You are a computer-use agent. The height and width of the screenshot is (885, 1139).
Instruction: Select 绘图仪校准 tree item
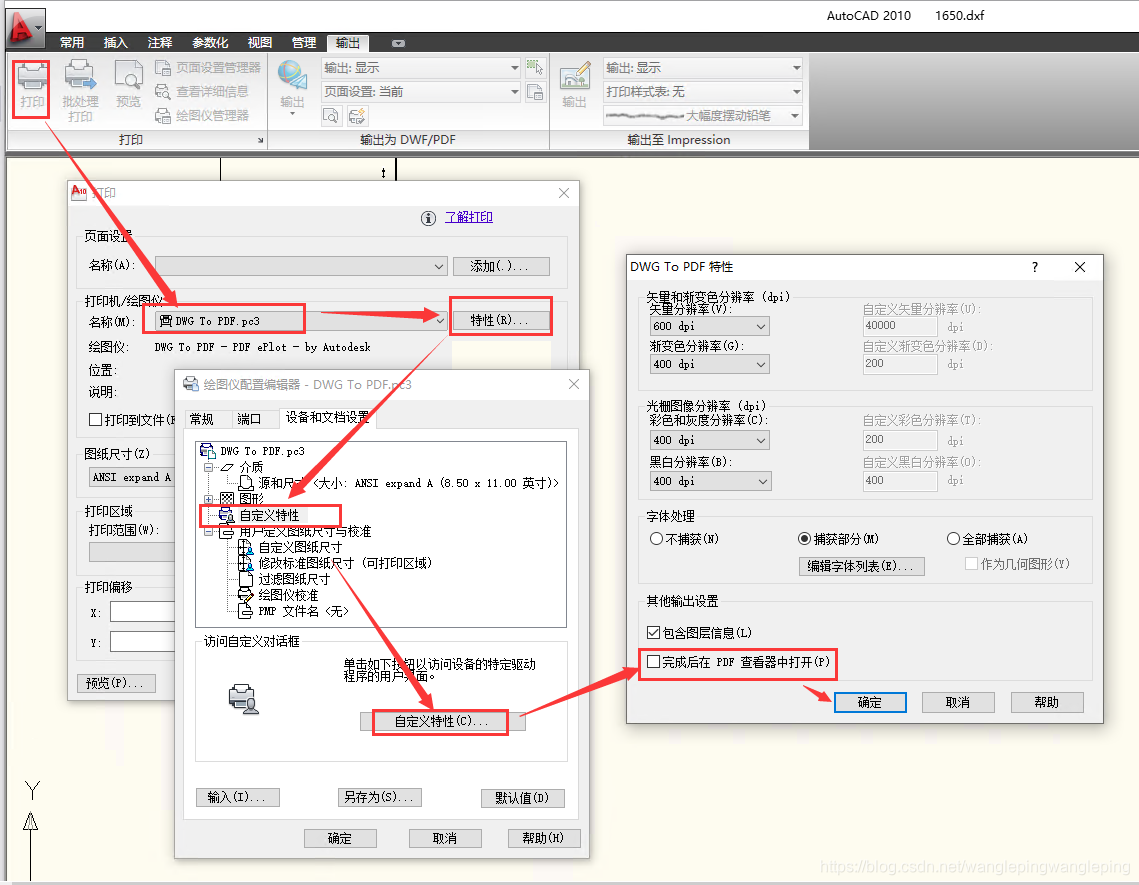pos(279,595)
